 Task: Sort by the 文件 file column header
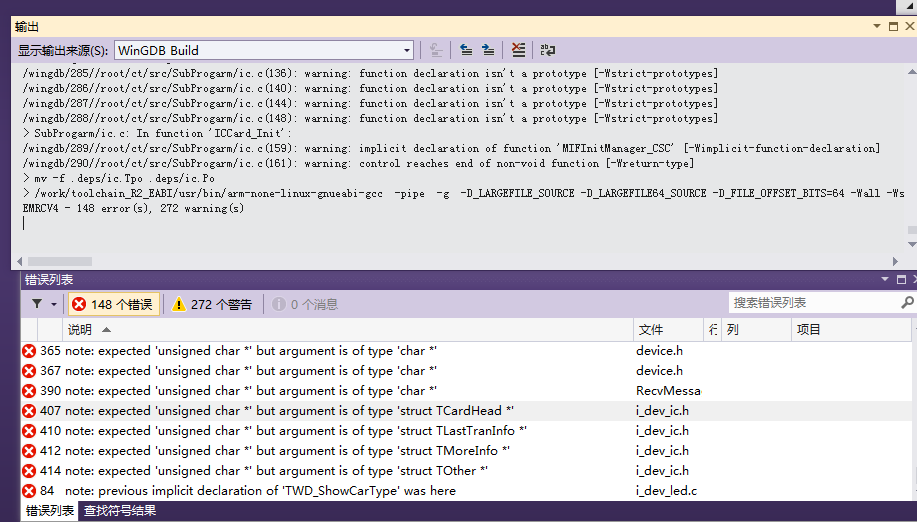click(x=669, y=330)
